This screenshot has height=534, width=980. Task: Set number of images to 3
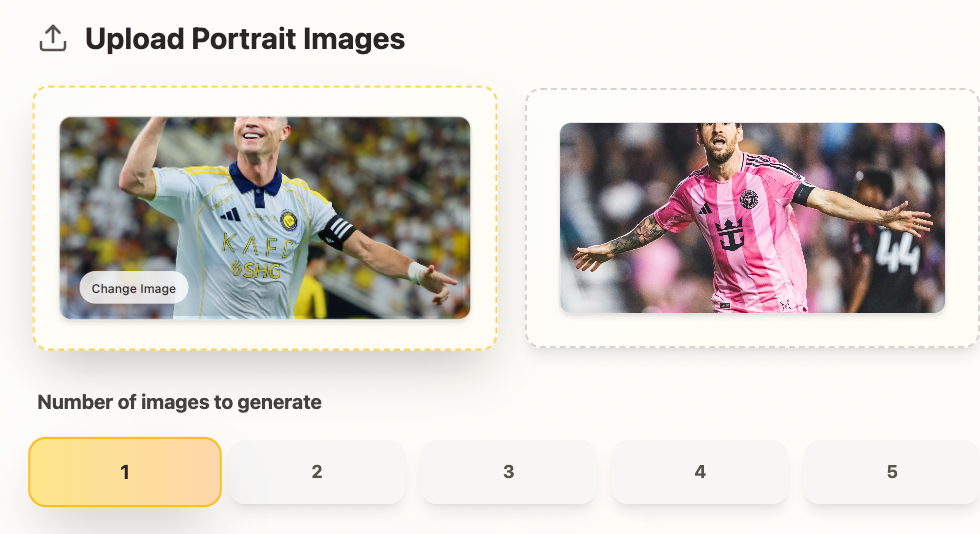(x=509, y=471)
